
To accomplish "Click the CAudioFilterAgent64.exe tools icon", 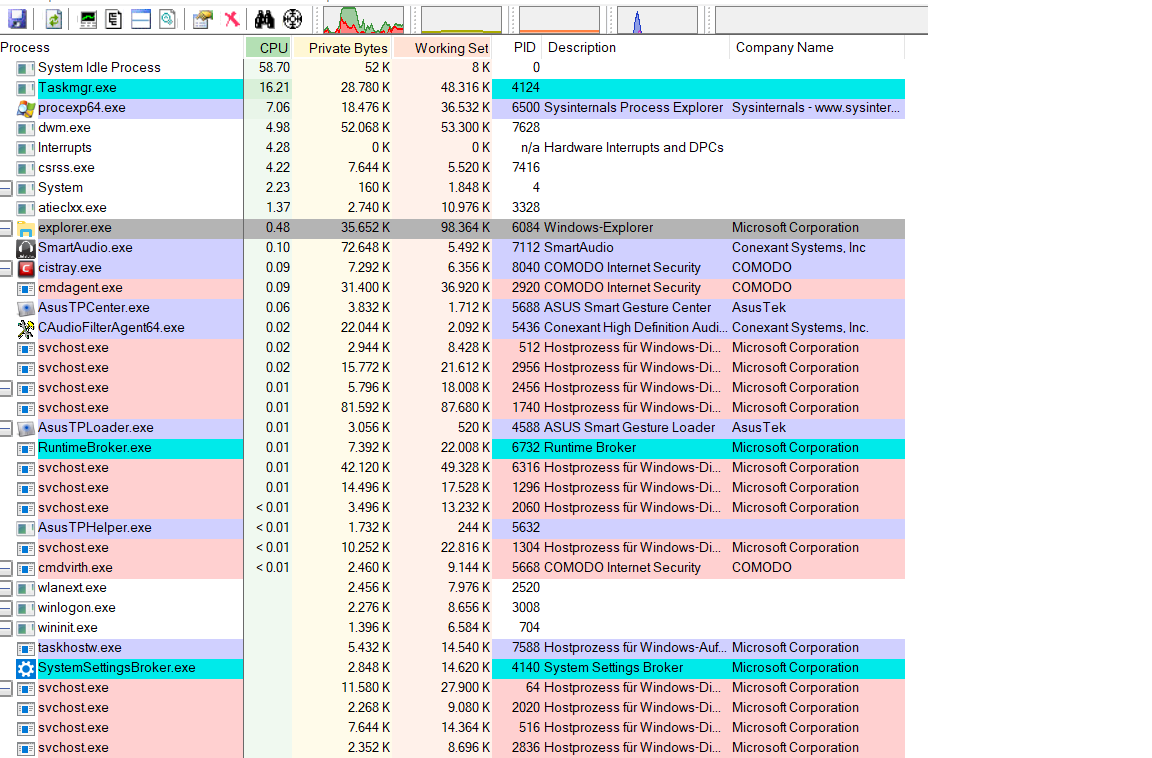I will pyautogui.click(x=26, y=328).
